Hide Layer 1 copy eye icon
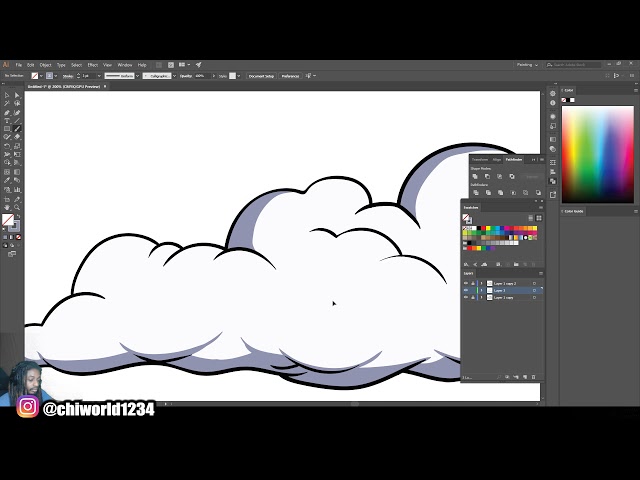This screenshot has width=640, height=480. pyautogui.click(x=466, y=298)
